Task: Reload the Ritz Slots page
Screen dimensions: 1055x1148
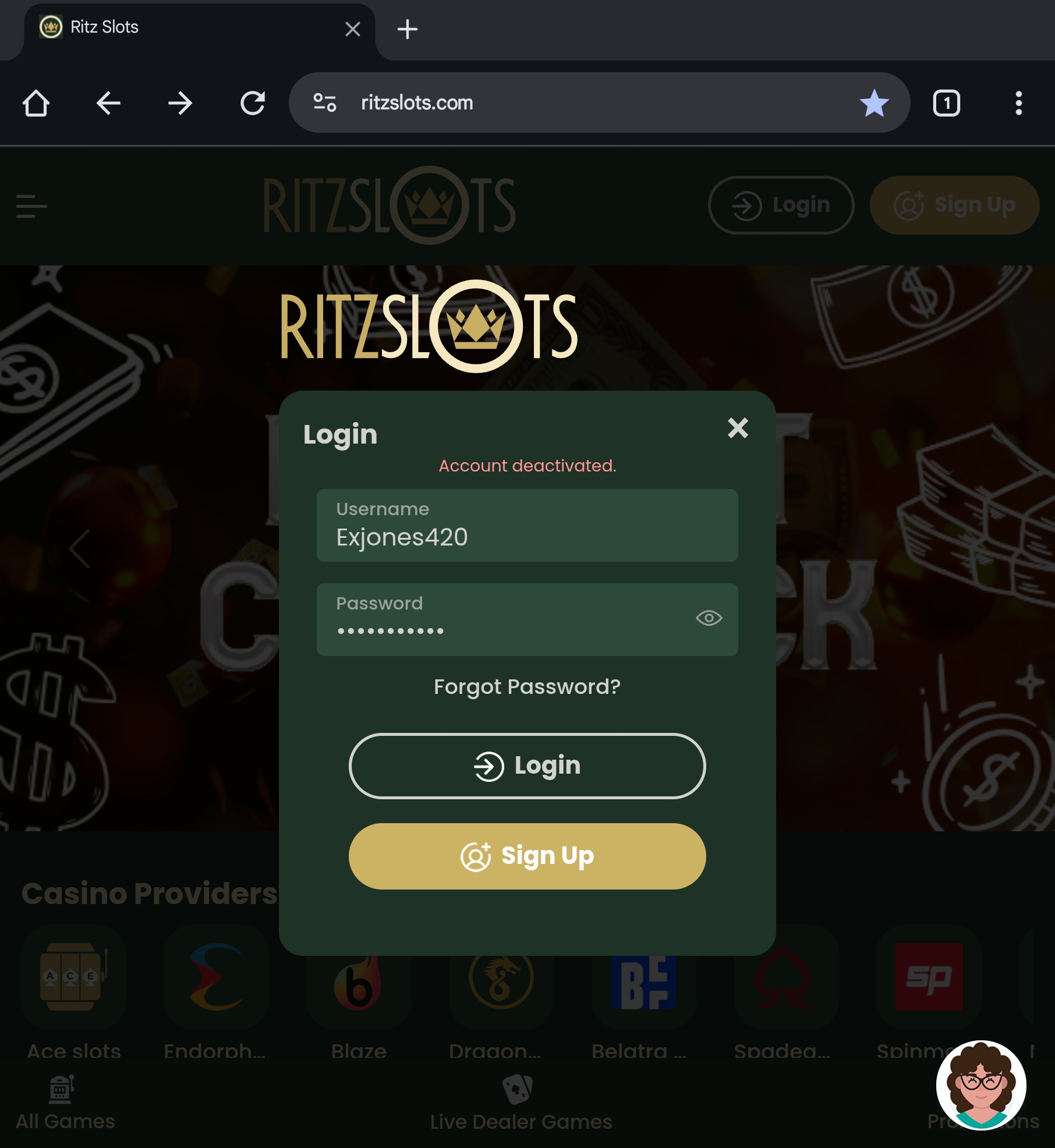Action: (x=253, y=103)
